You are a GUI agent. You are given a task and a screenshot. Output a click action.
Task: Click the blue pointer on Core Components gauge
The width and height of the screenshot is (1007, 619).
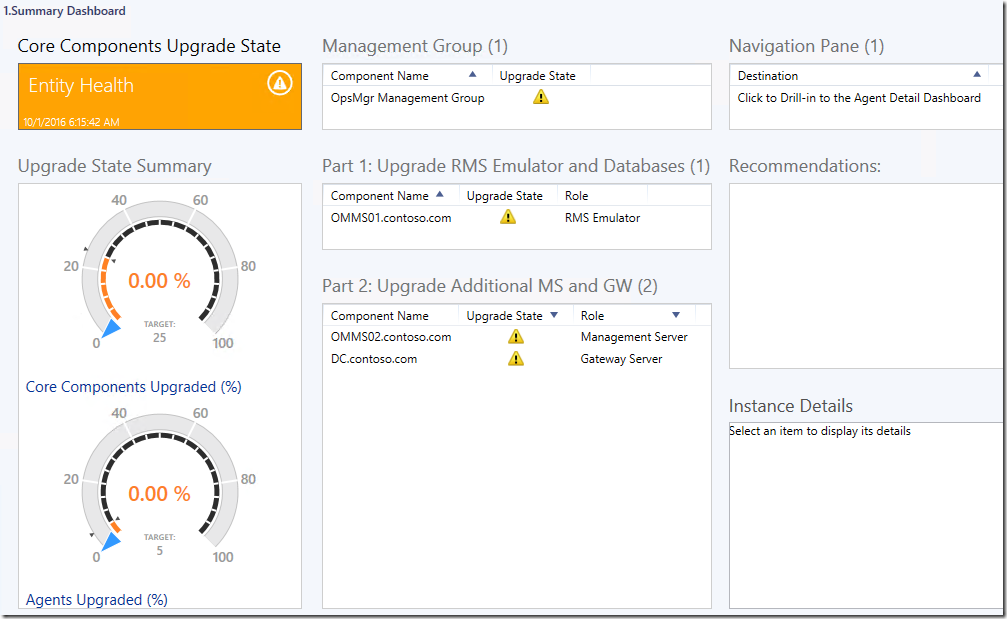pos(111,328)
